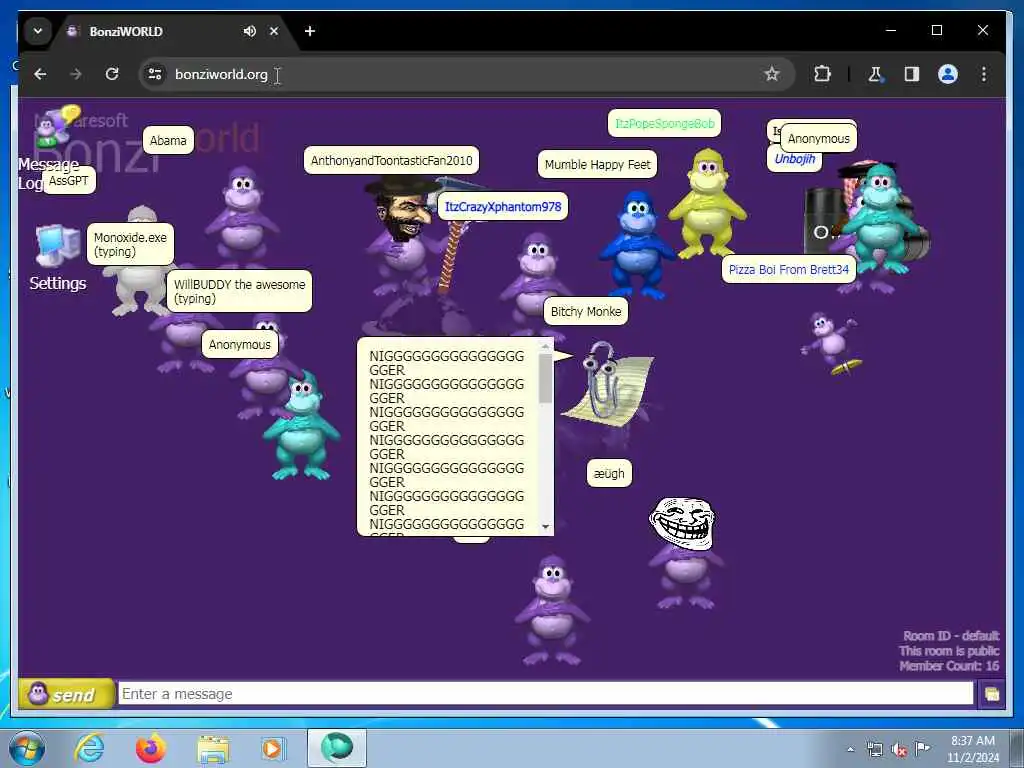1024x768 pixels.
Task: Select the Monoxide.exe (typing) name tag
Action: pyautogui.click(x=130, y=244)
